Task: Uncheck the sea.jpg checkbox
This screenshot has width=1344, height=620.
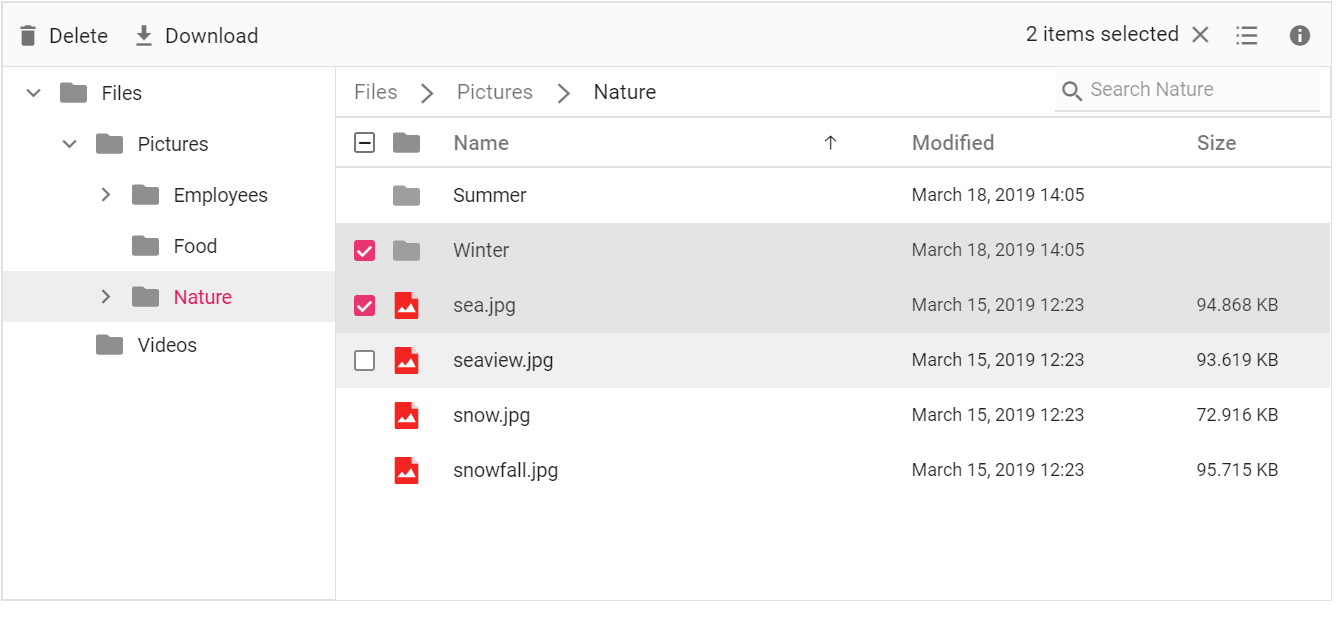Action: pyautogui.click(x=365, y=305)
